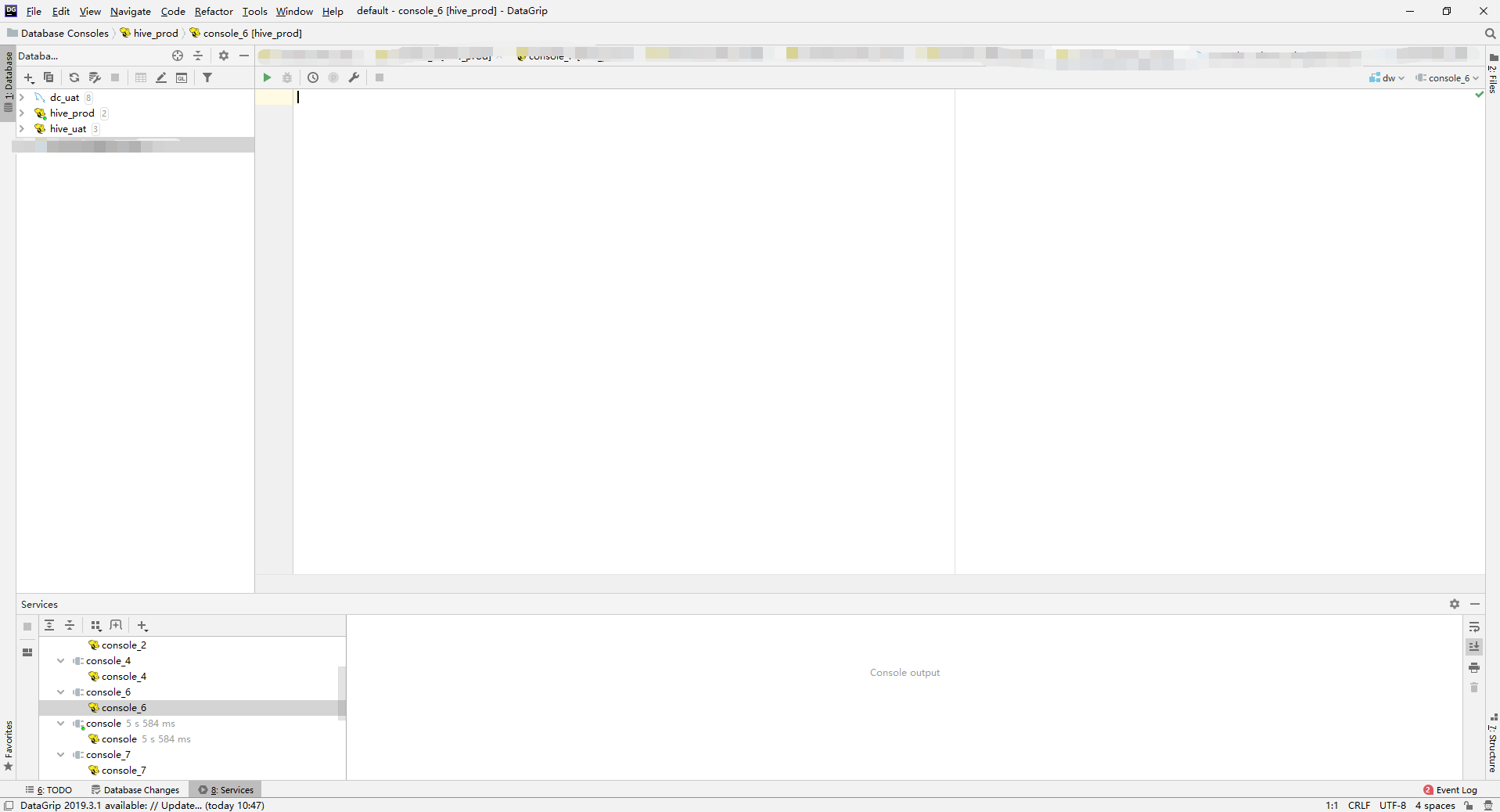1500x812 pixels.
Task: Open Data Source Properties wrench-database icon
Action: pos(95,77)
